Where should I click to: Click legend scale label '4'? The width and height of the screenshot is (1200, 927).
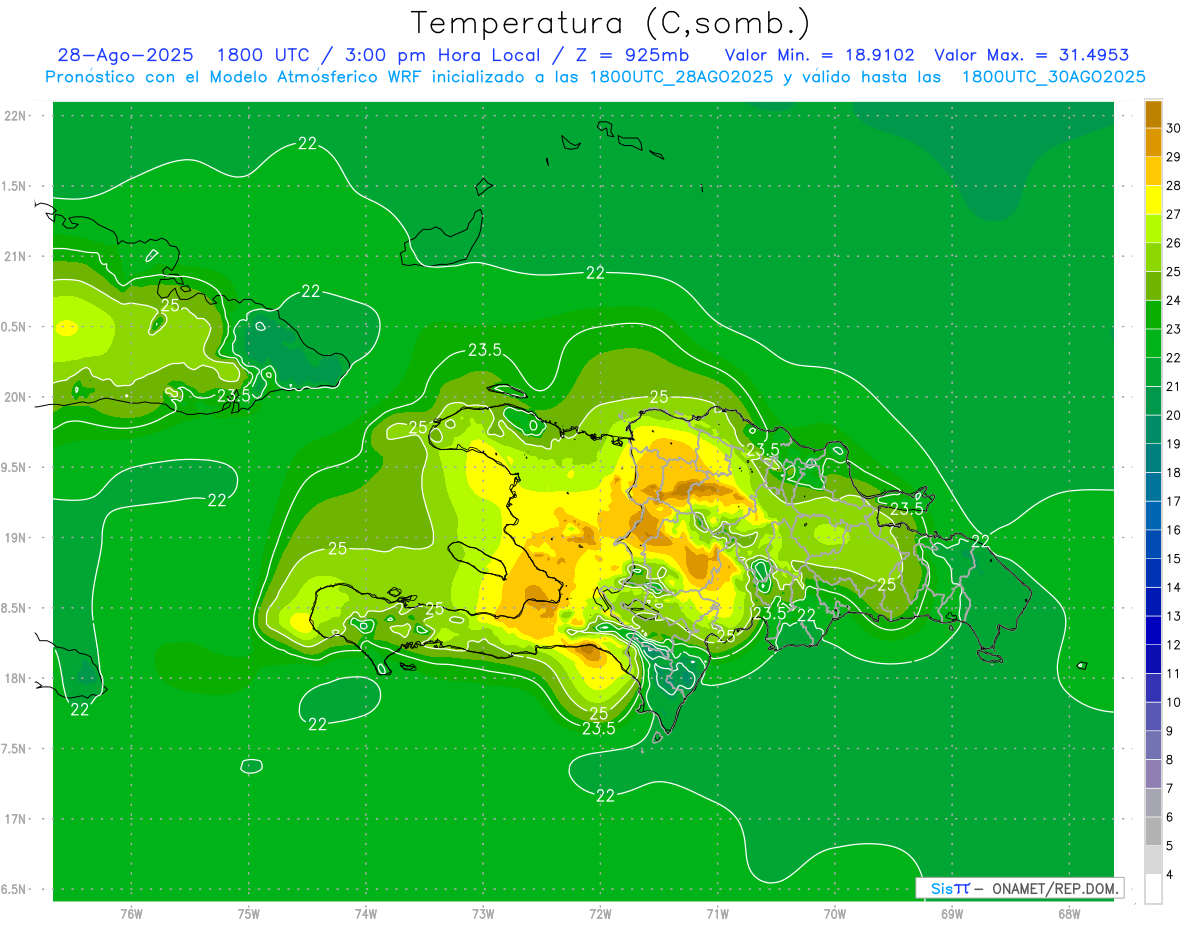[x=1171, y=875]
